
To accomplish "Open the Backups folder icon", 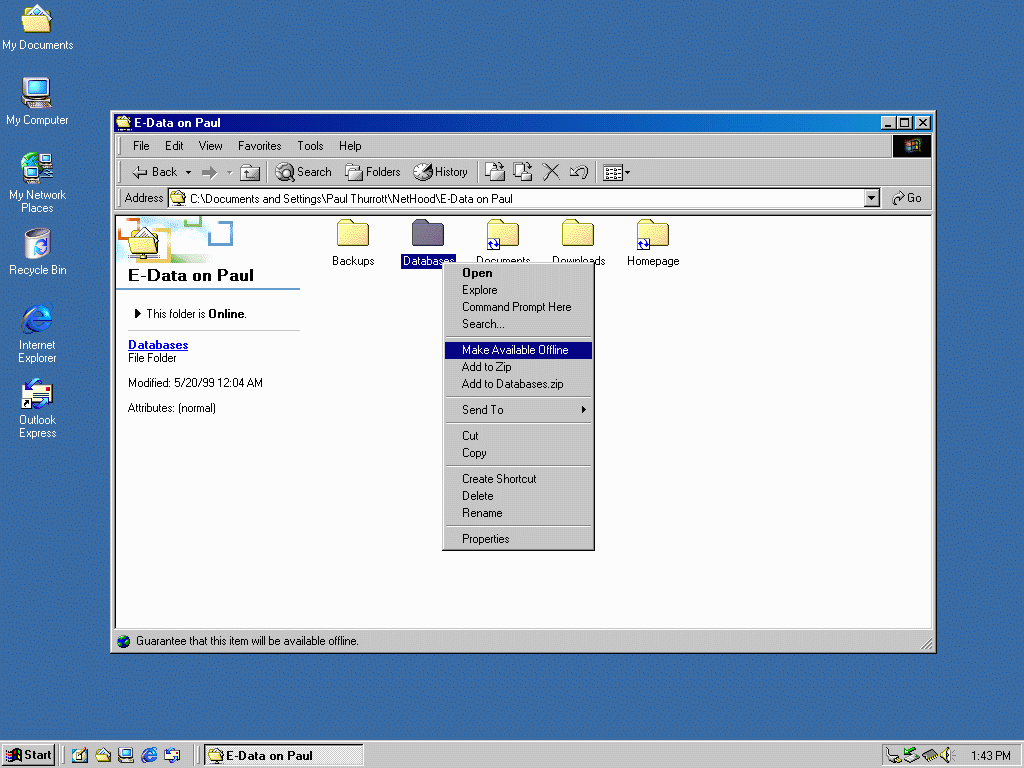I will coord(353,234).
